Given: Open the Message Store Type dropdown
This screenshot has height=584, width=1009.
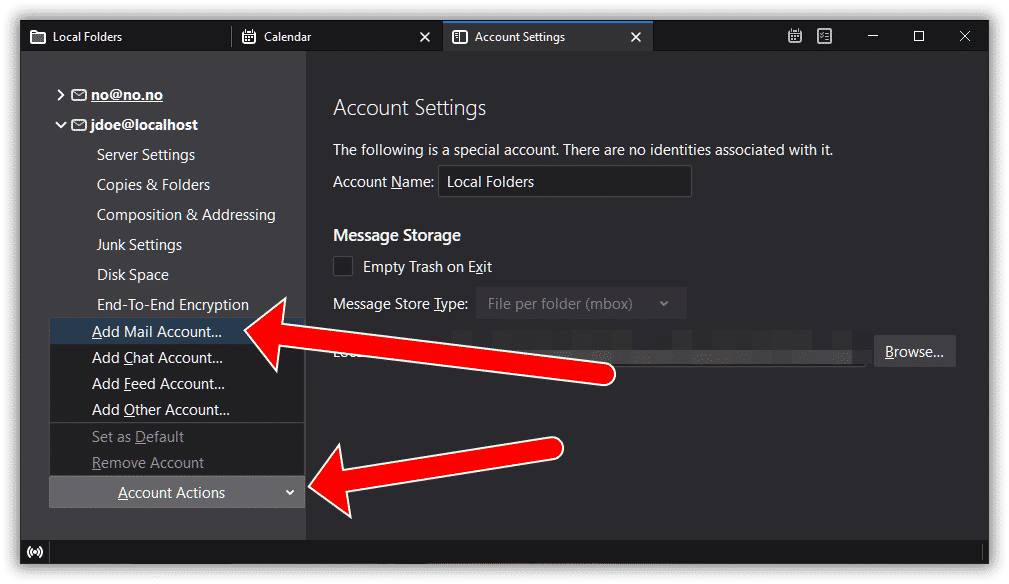Looking at the screenshot, I should 581,304.
